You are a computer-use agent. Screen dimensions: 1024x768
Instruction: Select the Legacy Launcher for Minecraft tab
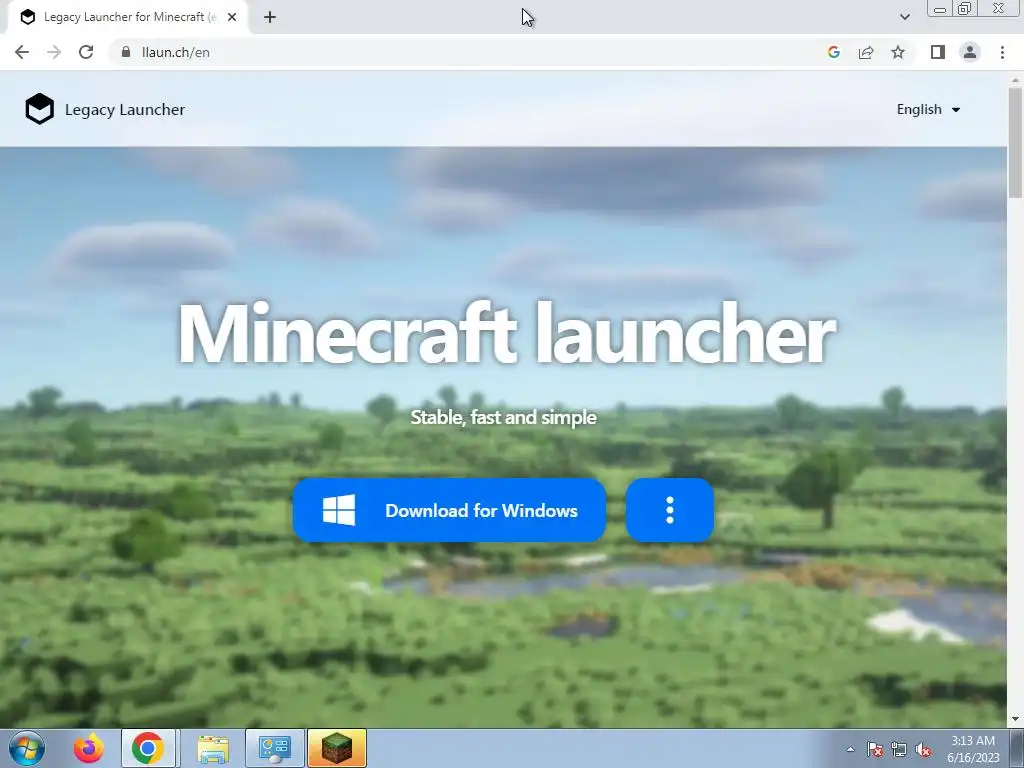[x=127, y=17]
